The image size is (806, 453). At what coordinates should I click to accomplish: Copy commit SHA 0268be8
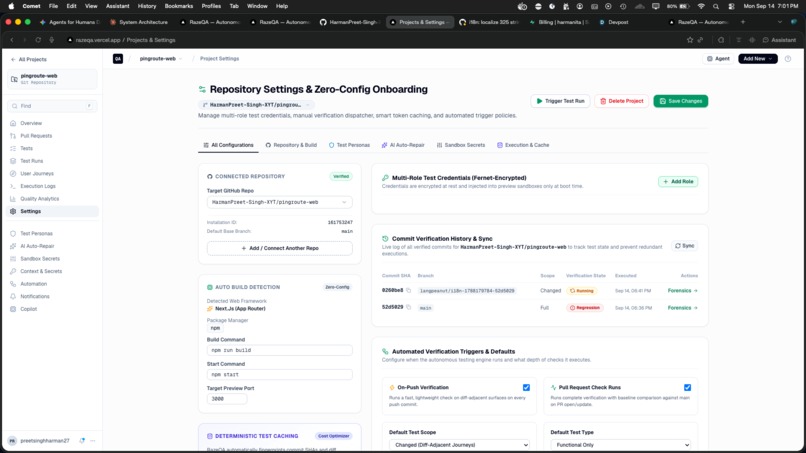[409, 291]
